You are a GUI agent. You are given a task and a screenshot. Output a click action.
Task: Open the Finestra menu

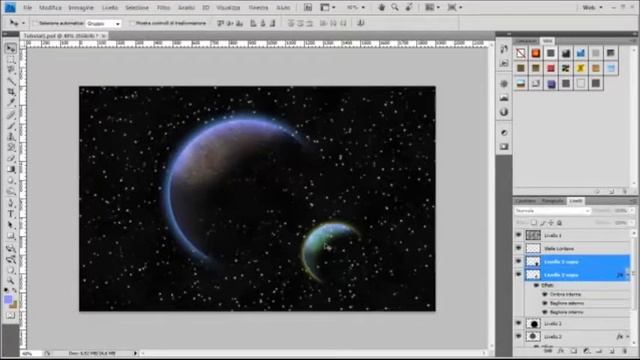pos(258,8)
